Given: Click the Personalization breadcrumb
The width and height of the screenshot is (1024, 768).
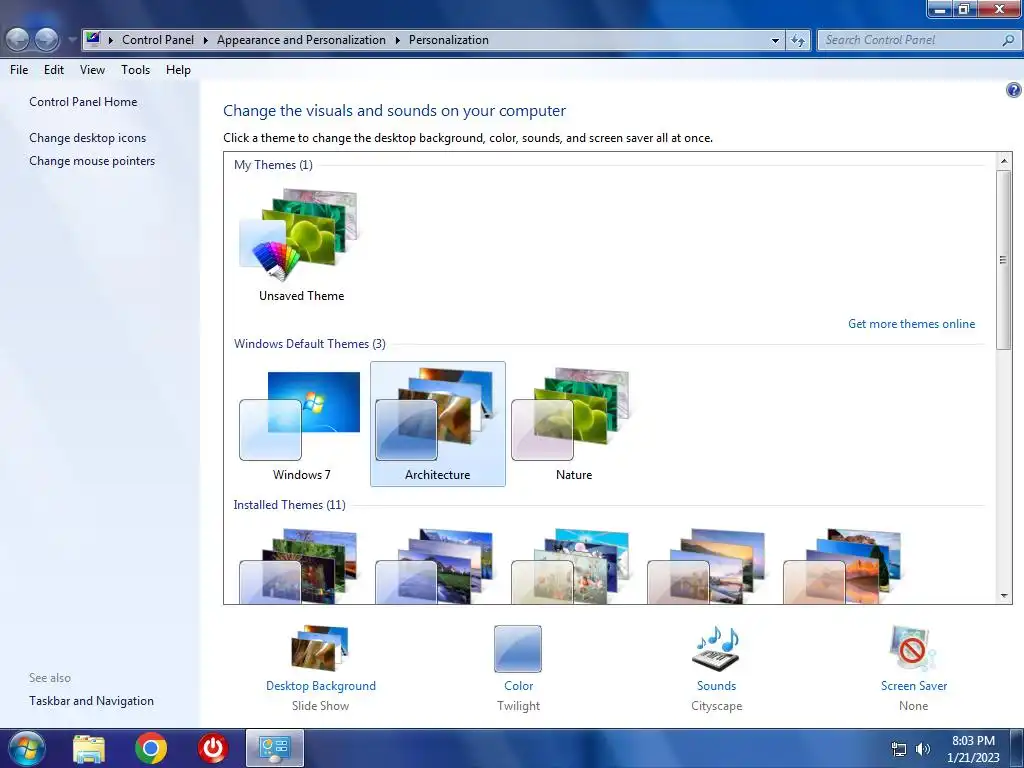Looking at the screenshot, I should [x=449, y=40].
